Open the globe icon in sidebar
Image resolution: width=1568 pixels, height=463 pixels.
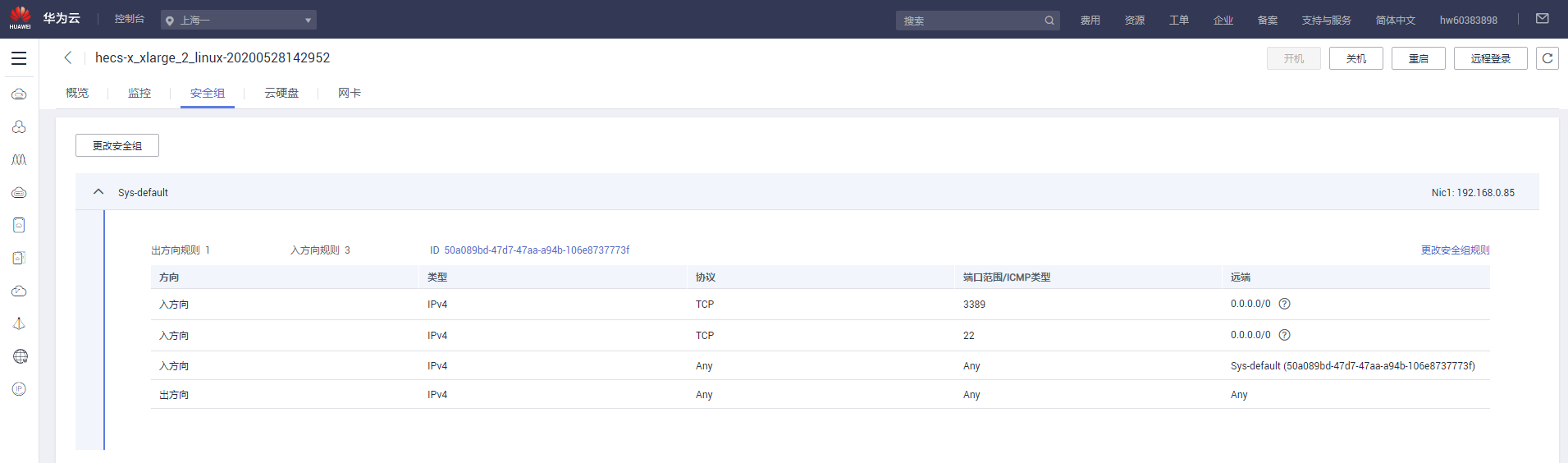point(20,356)
